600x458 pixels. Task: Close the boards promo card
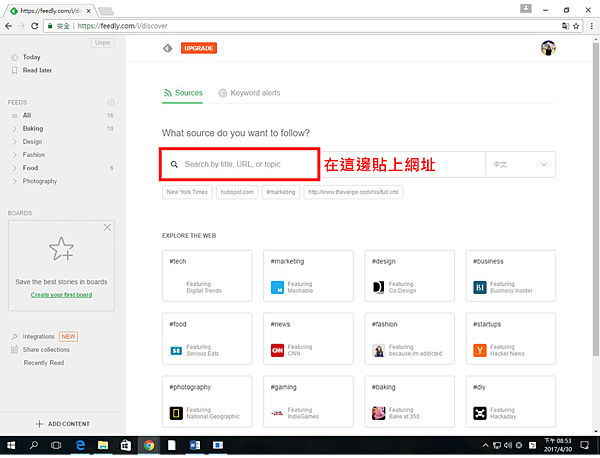(107, 228)
